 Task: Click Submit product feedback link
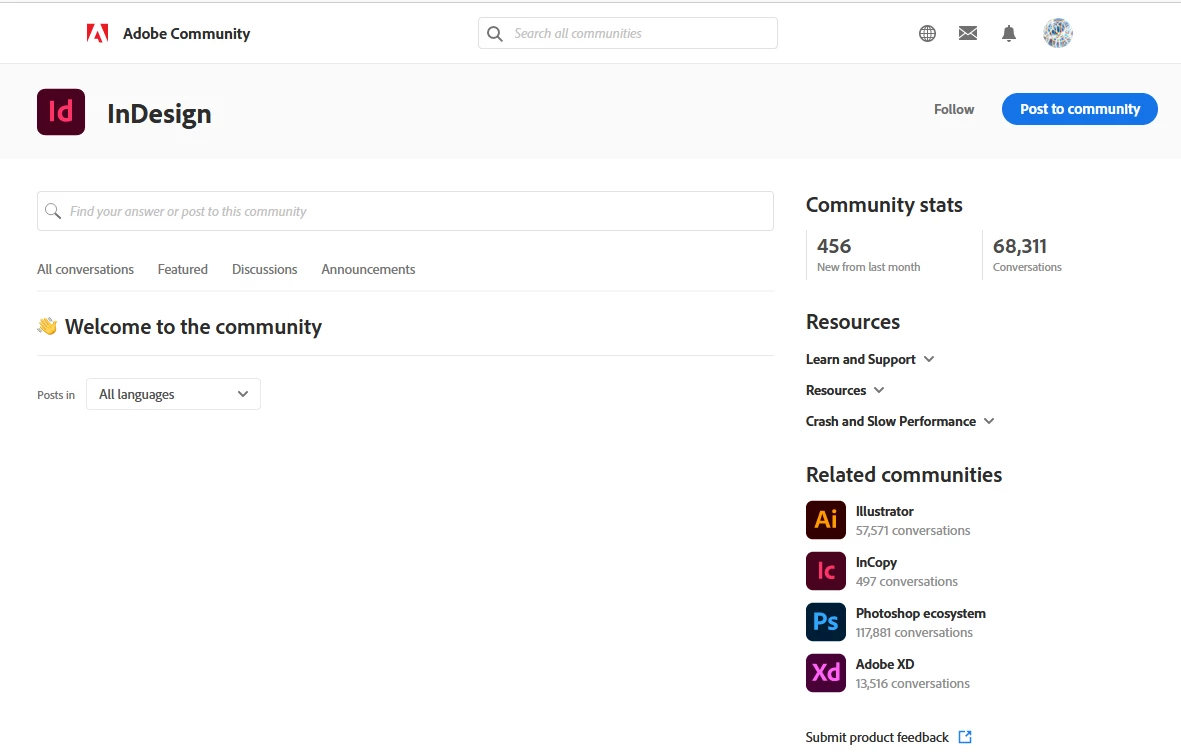tap(877, 737)
